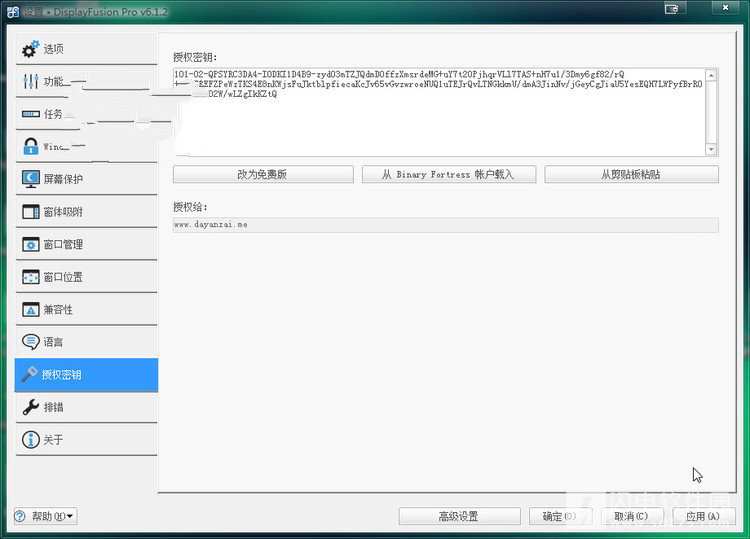This screenshot has width=750, height=539.
Task: Open the 窗体吸附 tab
Action: click(87, 211)
